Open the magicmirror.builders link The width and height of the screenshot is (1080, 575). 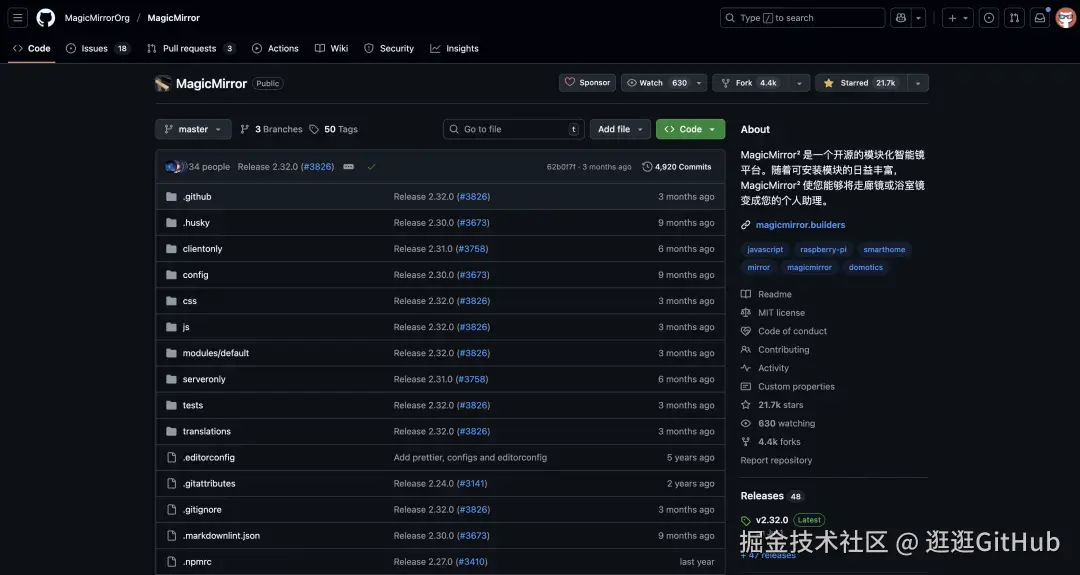pos(800,224)
